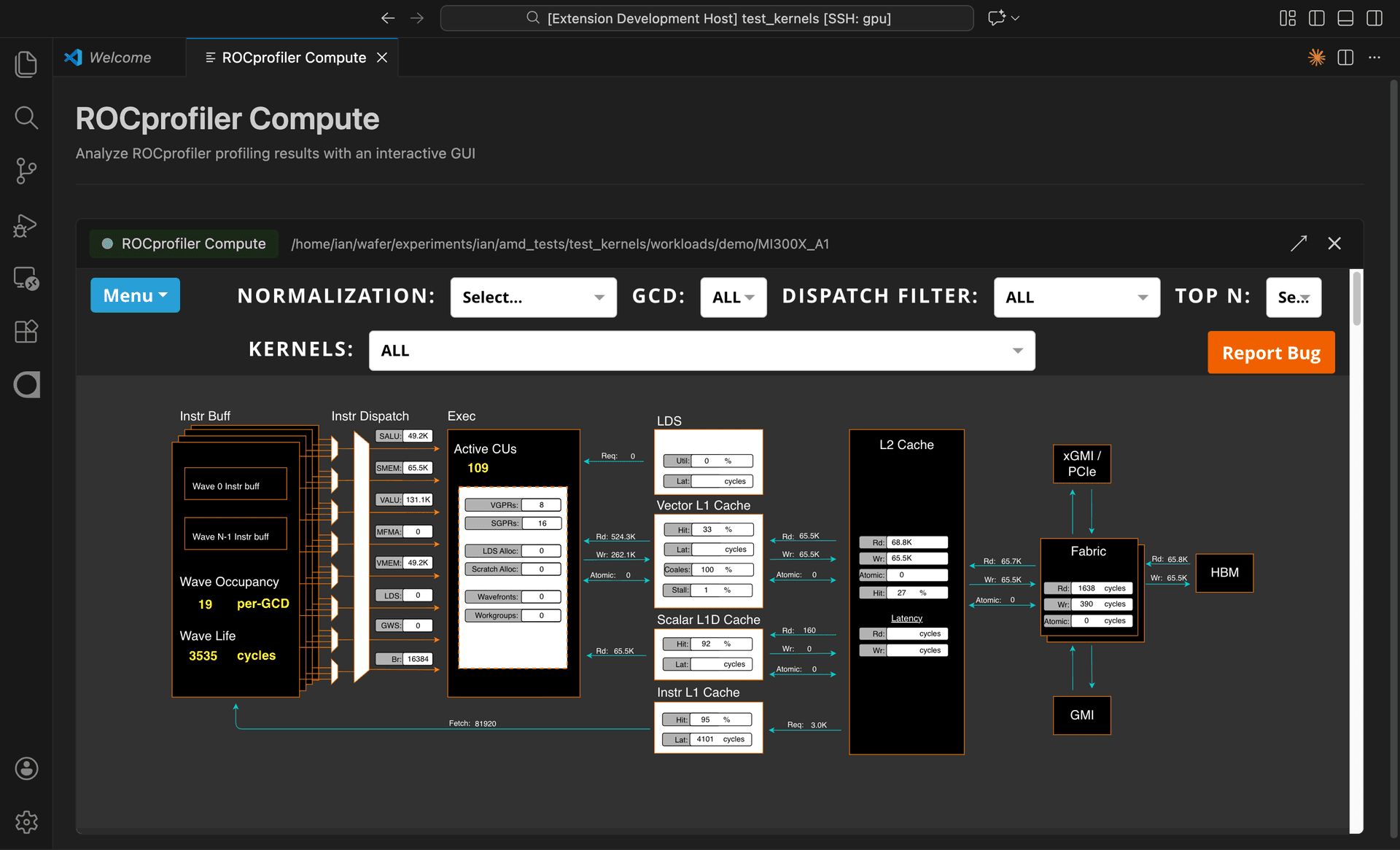Click the expand diagonal arrow near ROCprofiler Compute

(1299, 243)
